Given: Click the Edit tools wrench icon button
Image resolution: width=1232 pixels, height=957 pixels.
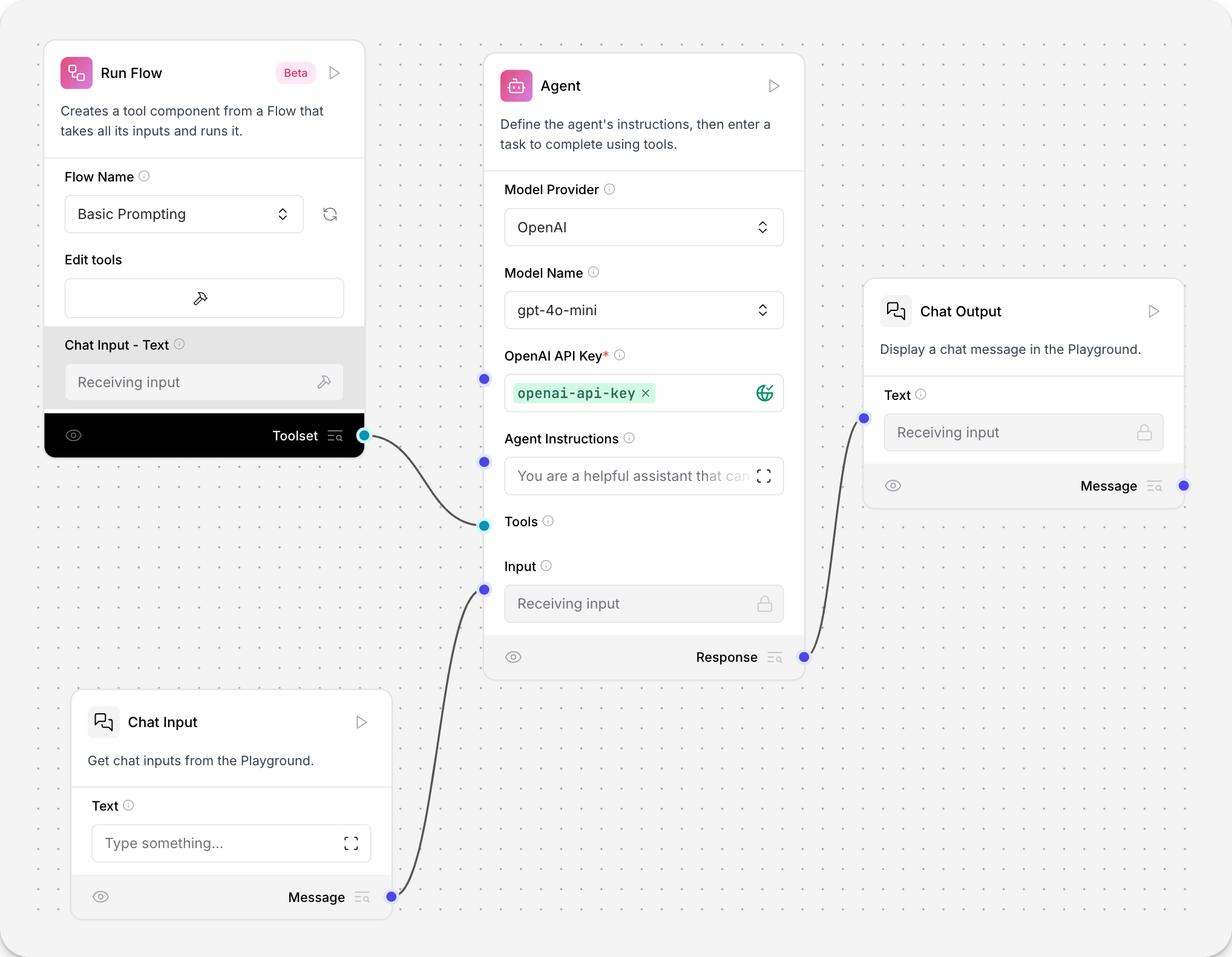Looking at the screenshot, I should (202, 298).
